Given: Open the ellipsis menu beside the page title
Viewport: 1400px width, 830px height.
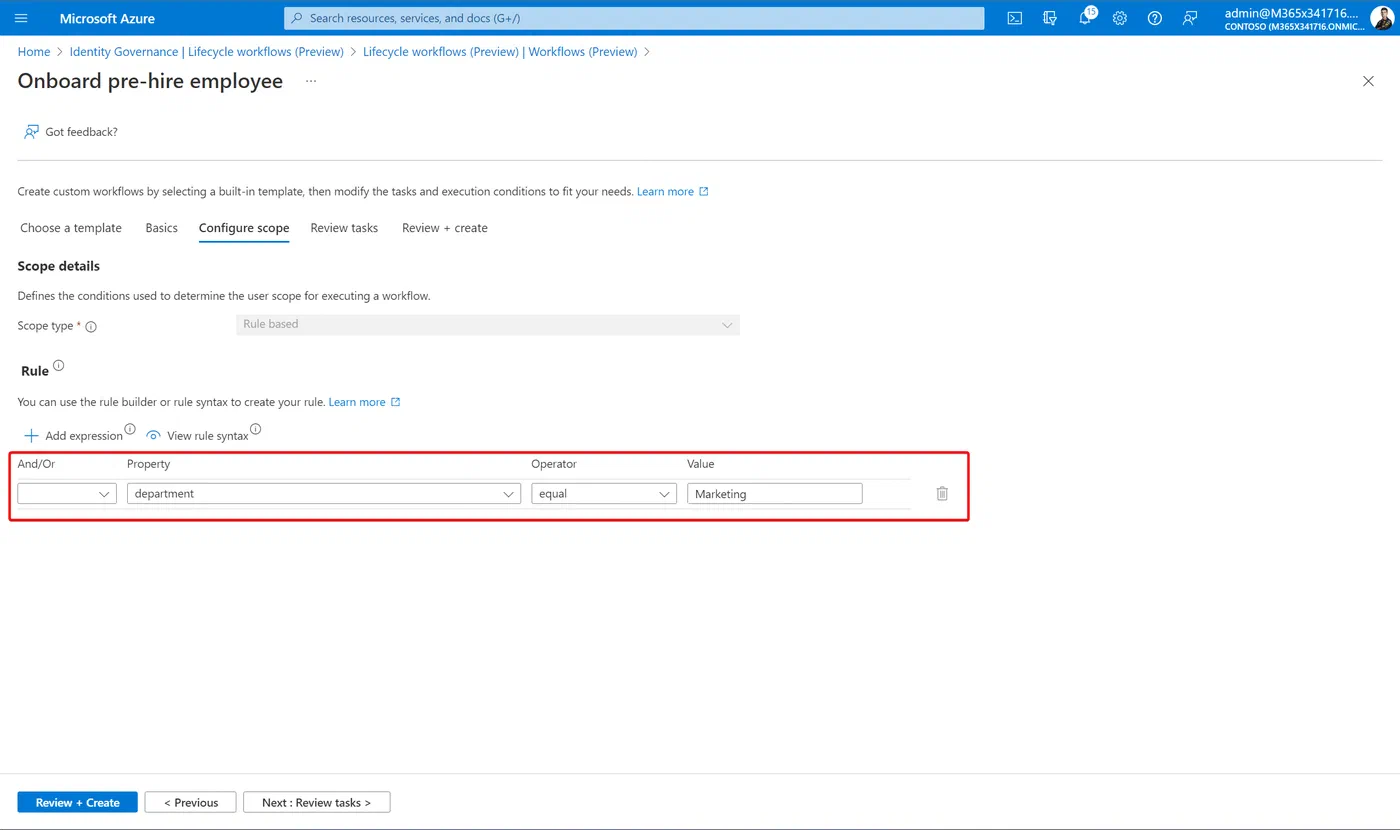Looking at the screenshot, I should tap(311, 81).
